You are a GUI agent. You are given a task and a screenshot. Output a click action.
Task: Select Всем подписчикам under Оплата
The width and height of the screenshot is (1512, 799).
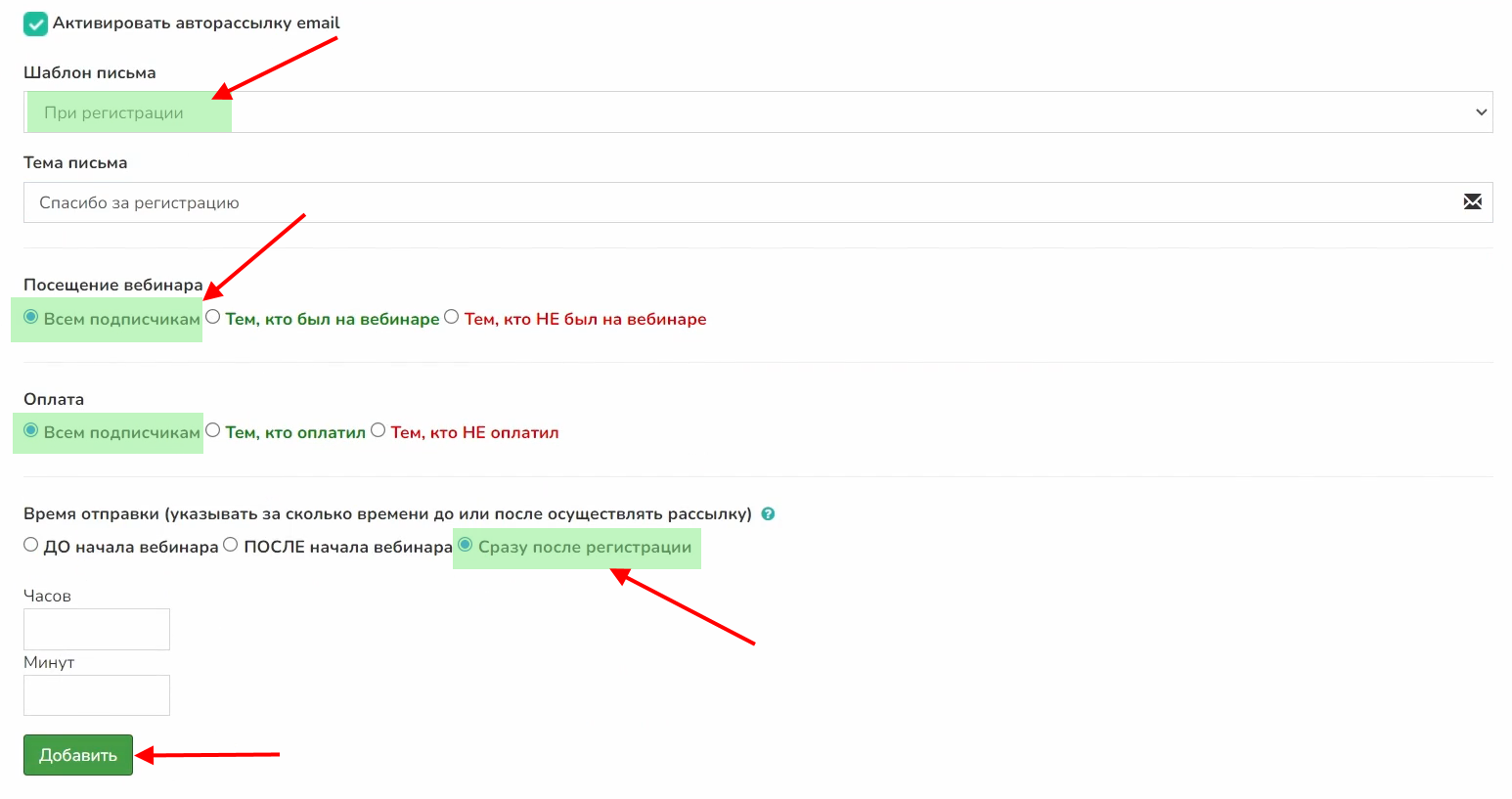pos(31,431)
